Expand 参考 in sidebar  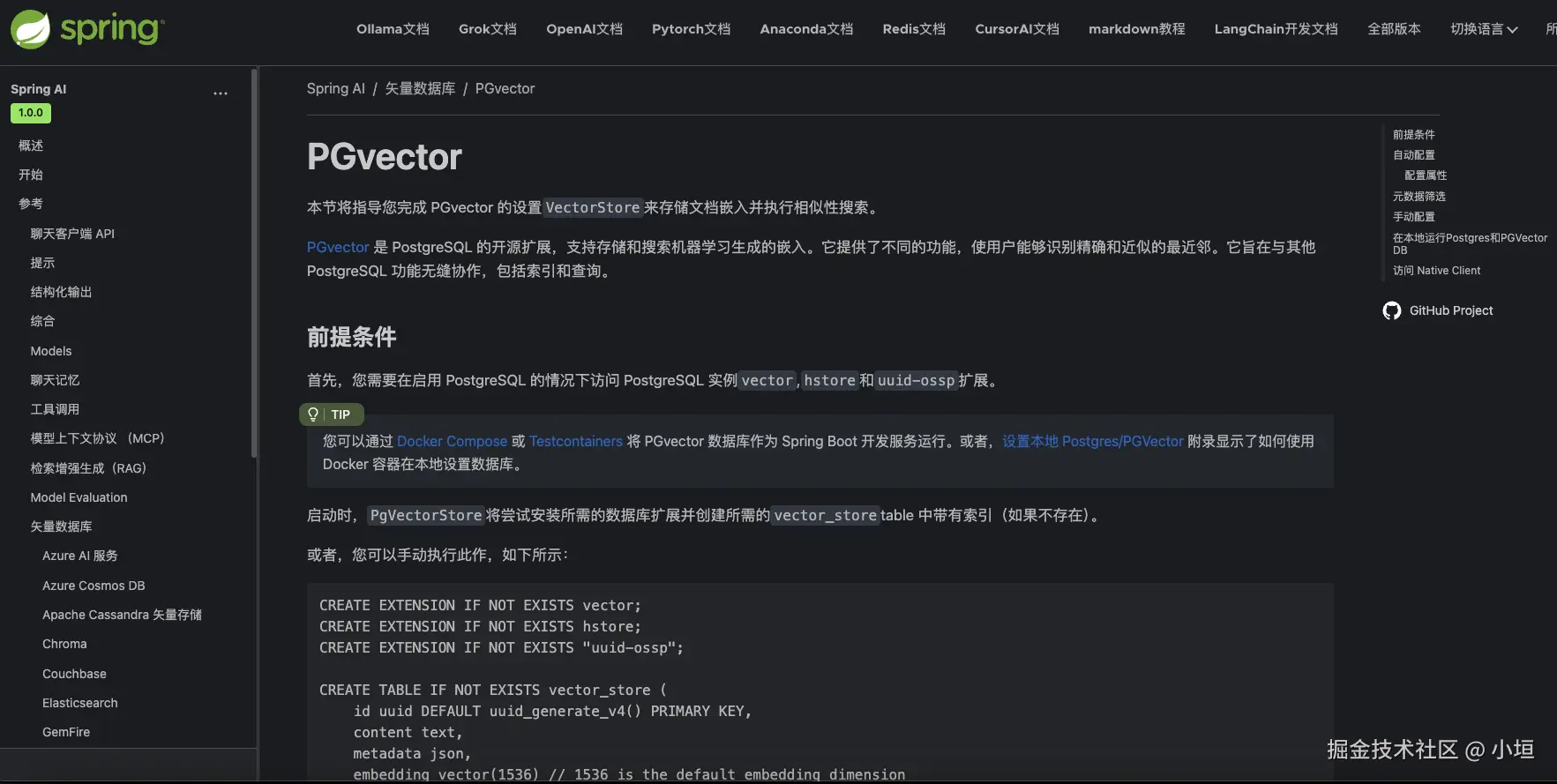point(31,204)
